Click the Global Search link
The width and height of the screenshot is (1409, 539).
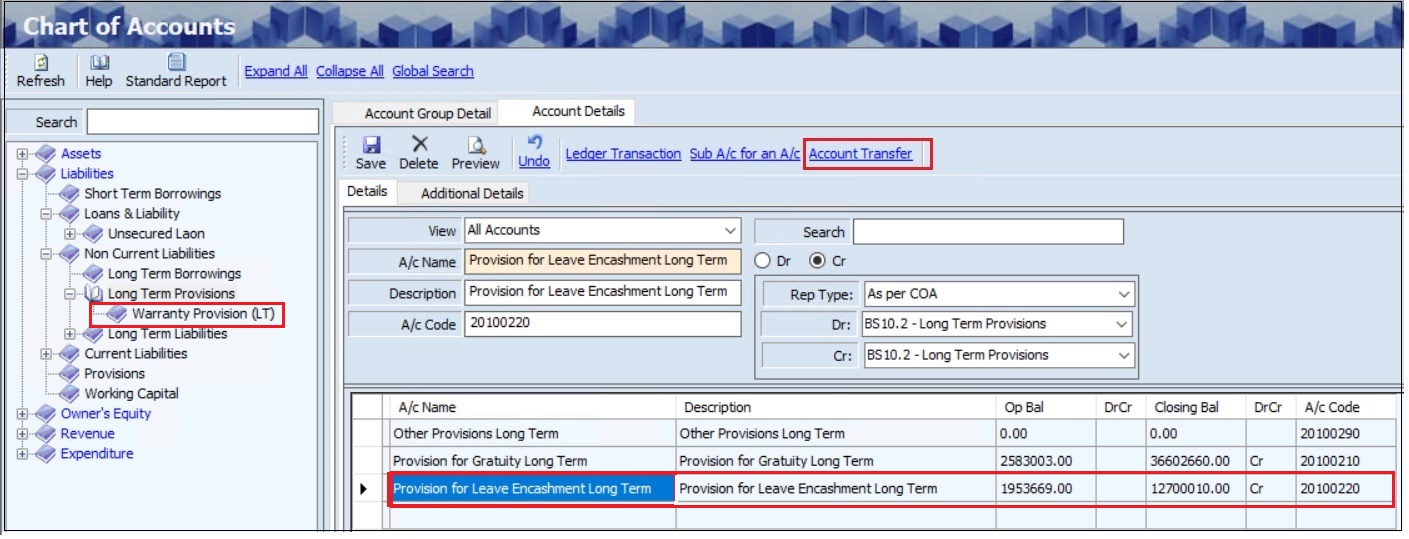432,71
